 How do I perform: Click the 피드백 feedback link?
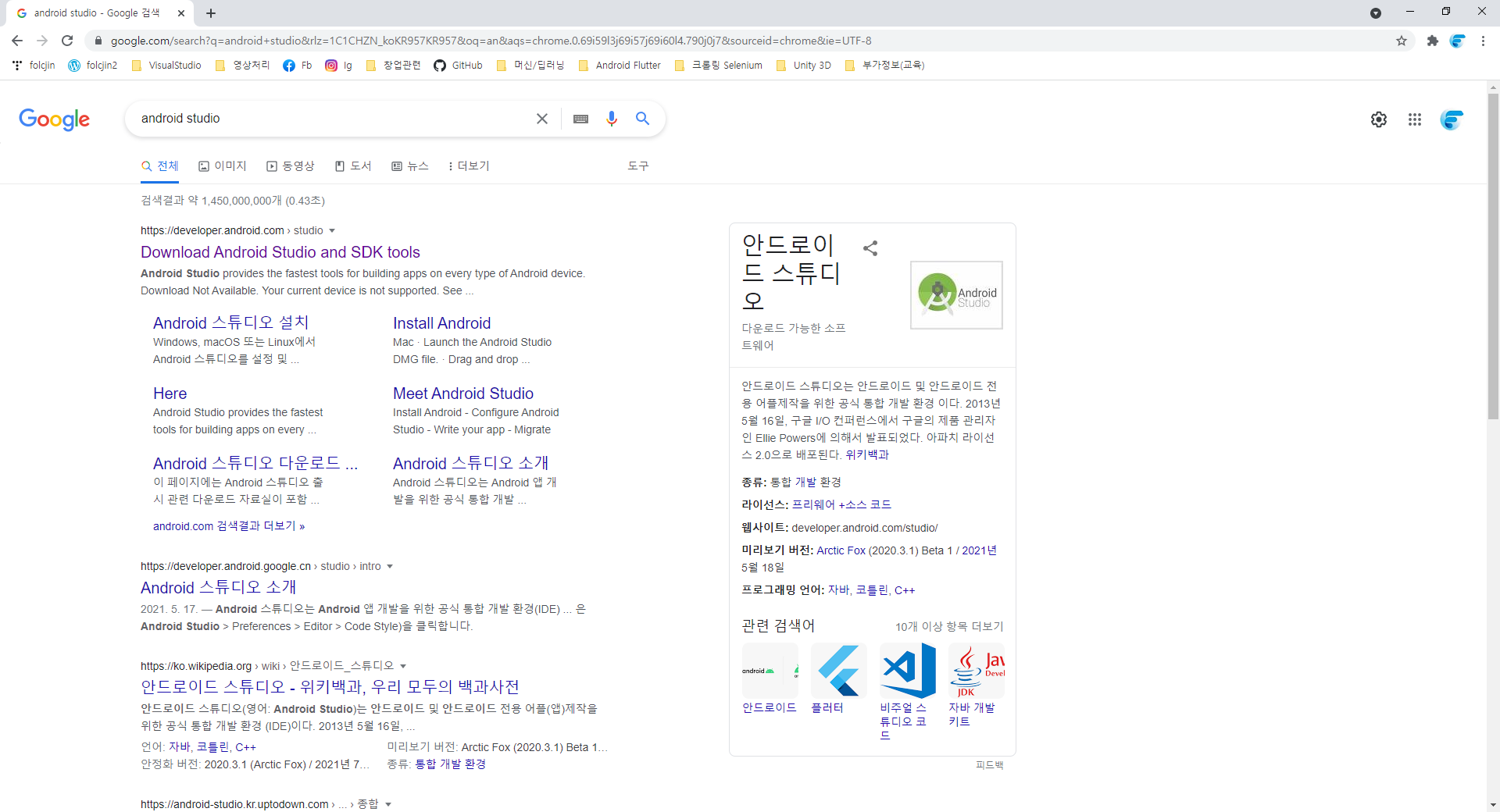[x=989, y=765]
